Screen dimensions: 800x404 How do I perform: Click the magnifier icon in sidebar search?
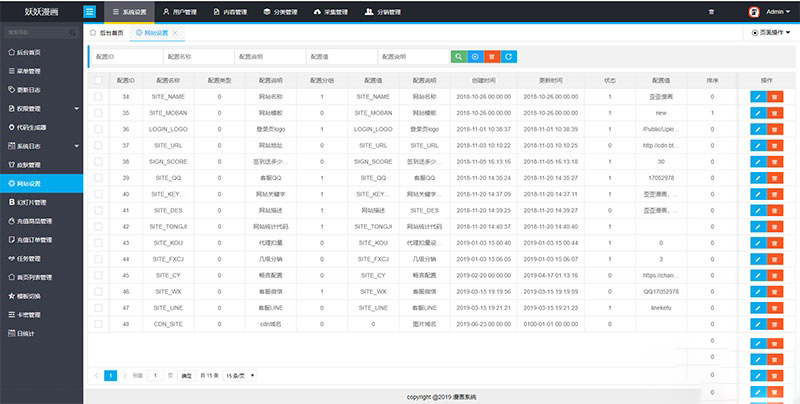point(72,32)
